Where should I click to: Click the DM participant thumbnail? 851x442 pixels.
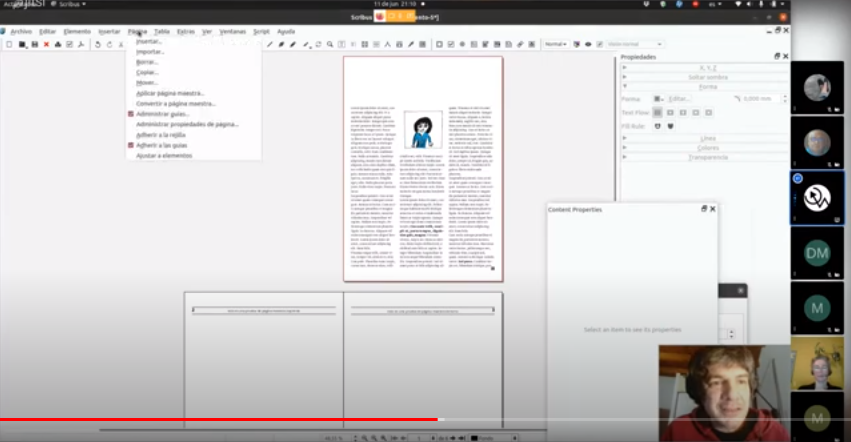(817, 253)
